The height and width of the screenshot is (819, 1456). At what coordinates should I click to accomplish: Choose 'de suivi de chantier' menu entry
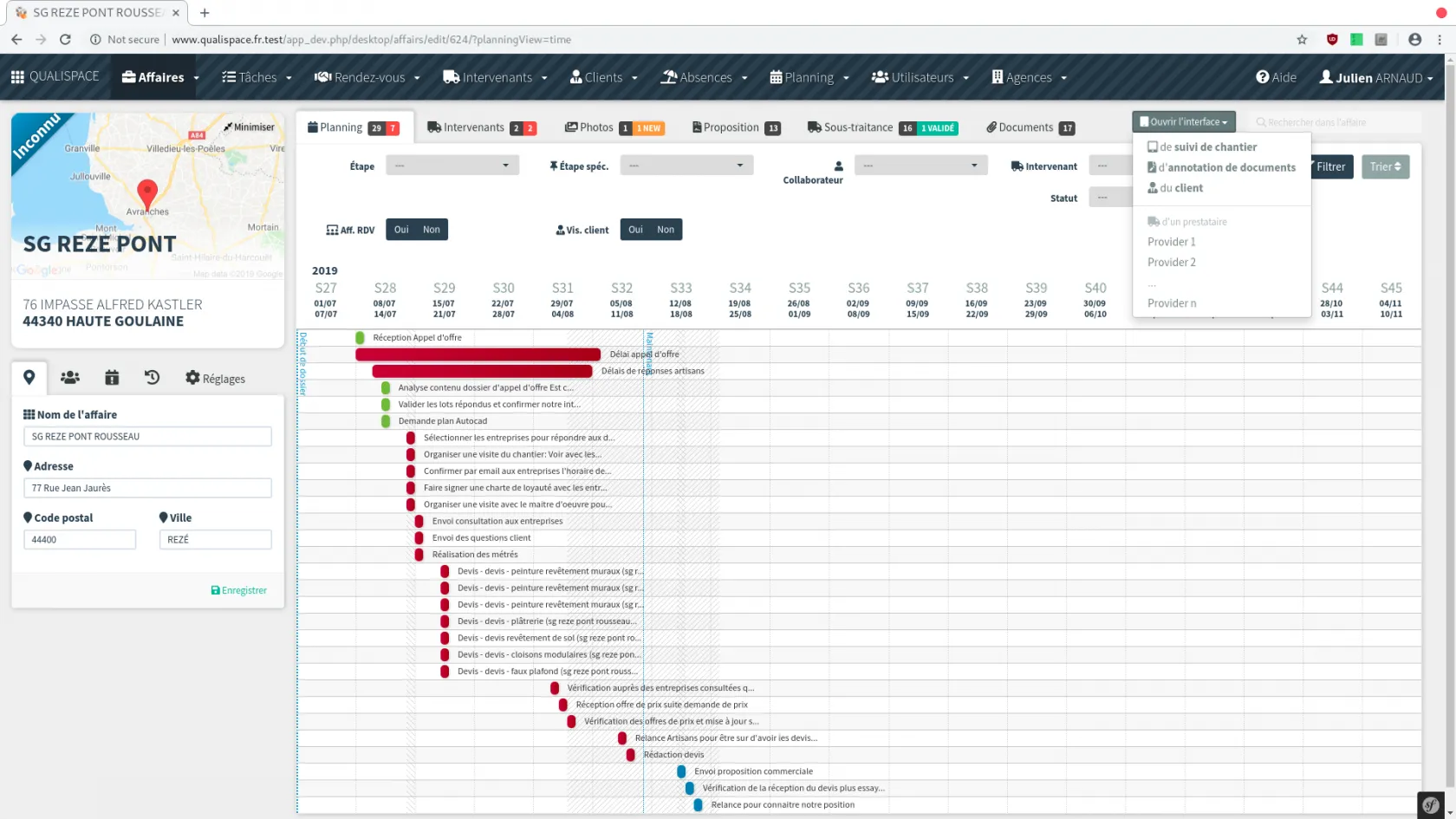pyautogui.click(x=1207, y=147)
